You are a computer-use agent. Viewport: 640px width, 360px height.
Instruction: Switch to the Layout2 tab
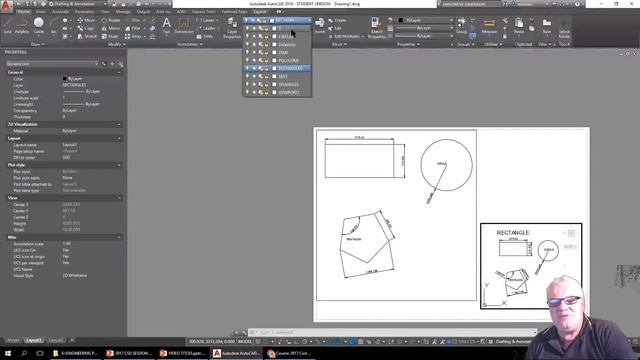click(56, 340)
